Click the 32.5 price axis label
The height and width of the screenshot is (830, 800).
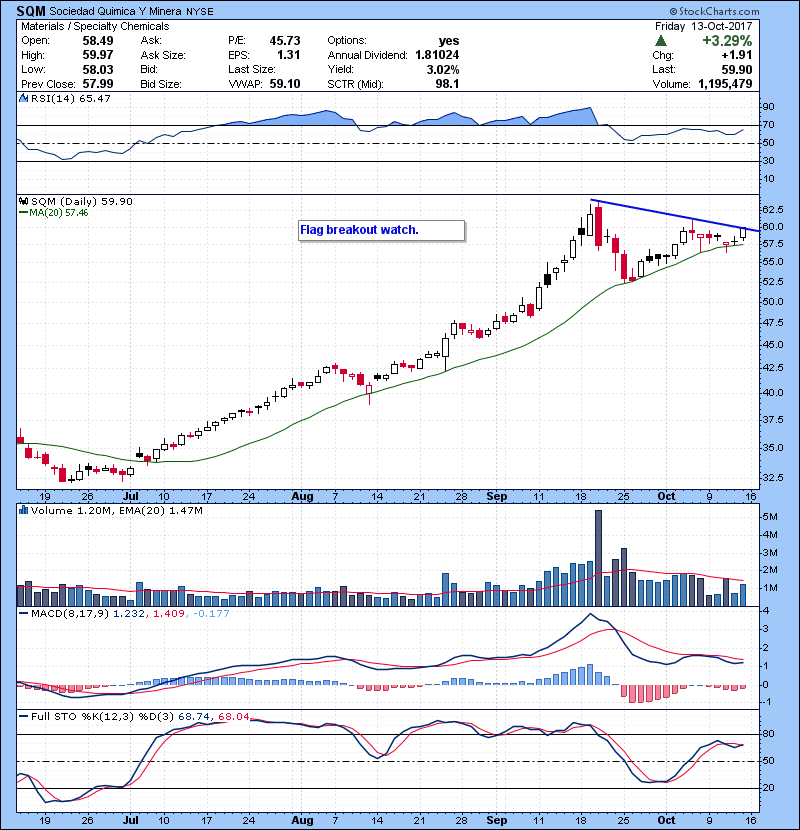tap(772, 477)
